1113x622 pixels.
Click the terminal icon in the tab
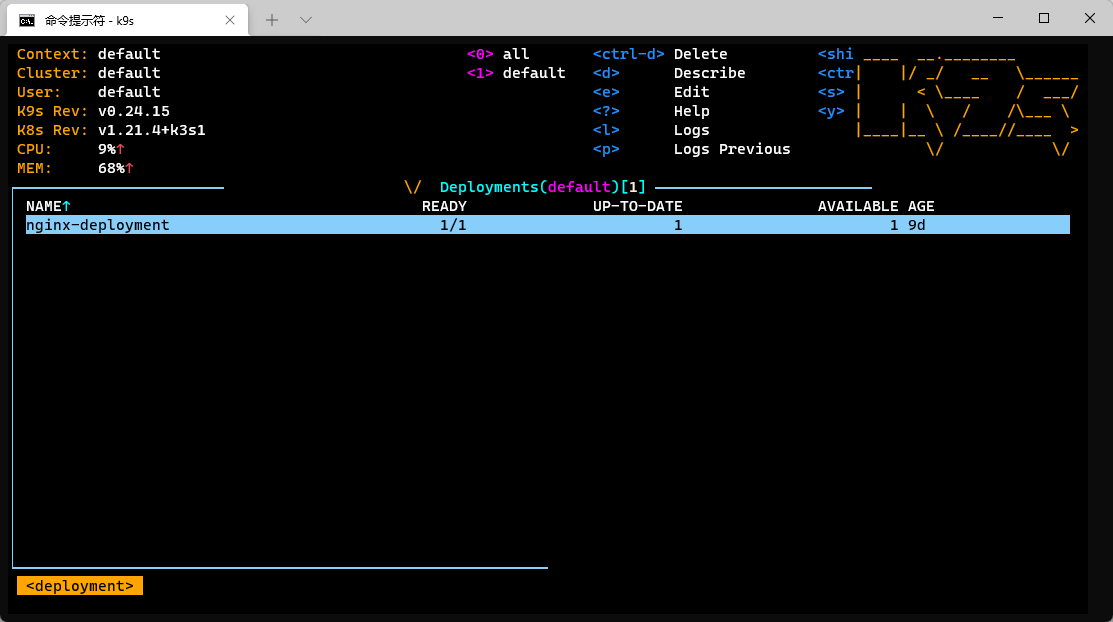click(27, 19)
